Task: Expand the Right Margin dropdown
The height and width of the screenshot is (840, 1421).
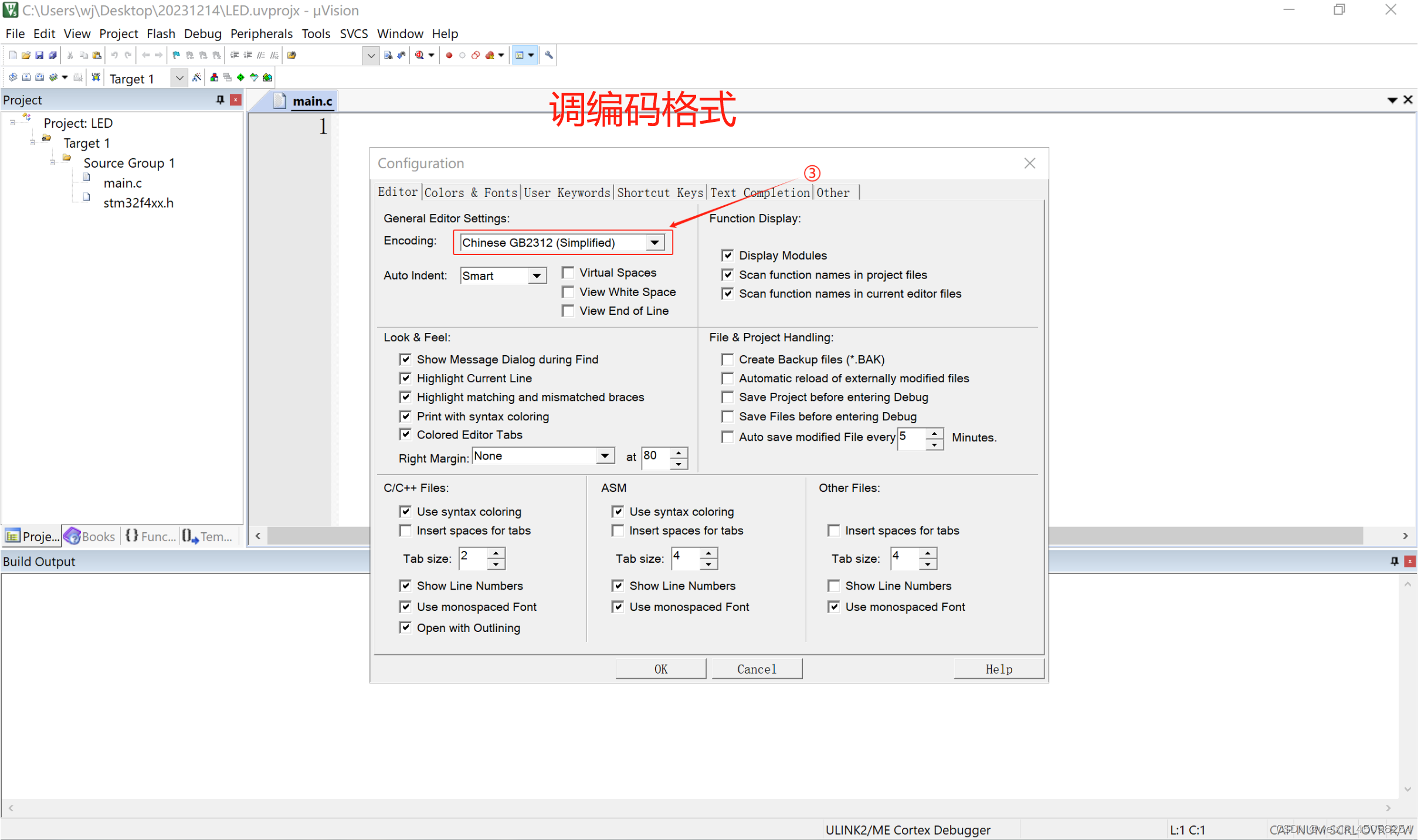Action: (601, 456)
